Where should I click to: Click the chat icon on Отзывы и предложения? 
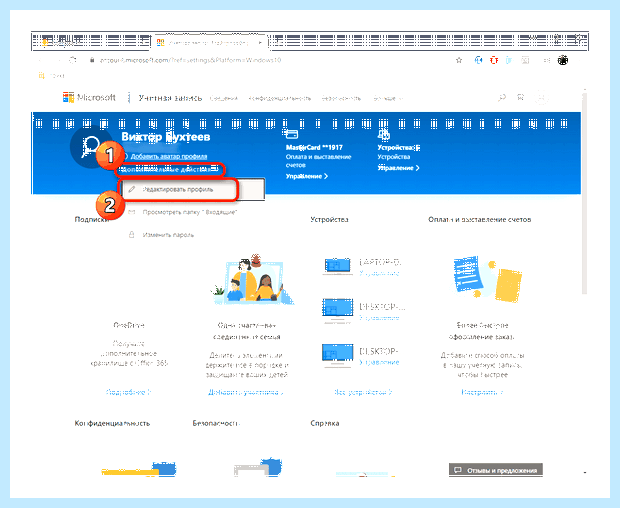pyautogui.click(x=458, y=470)
